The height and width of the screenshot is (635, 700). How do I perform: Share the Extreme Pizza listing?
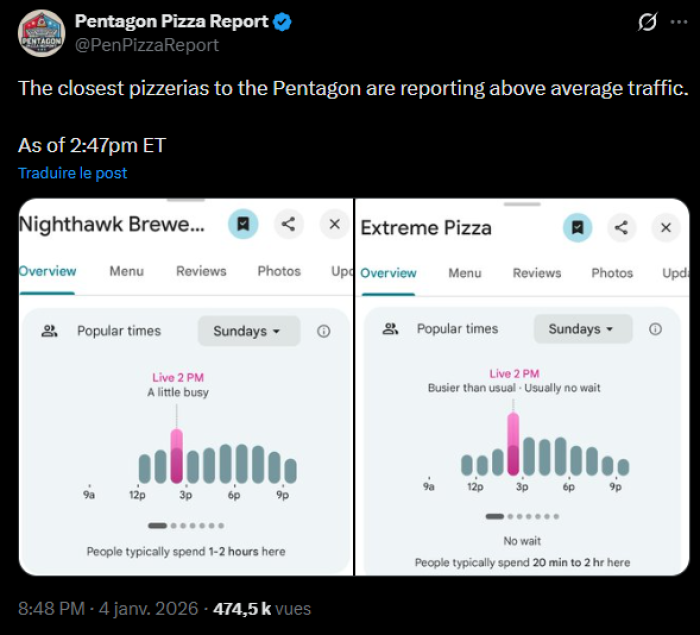[x=621, y=228]
